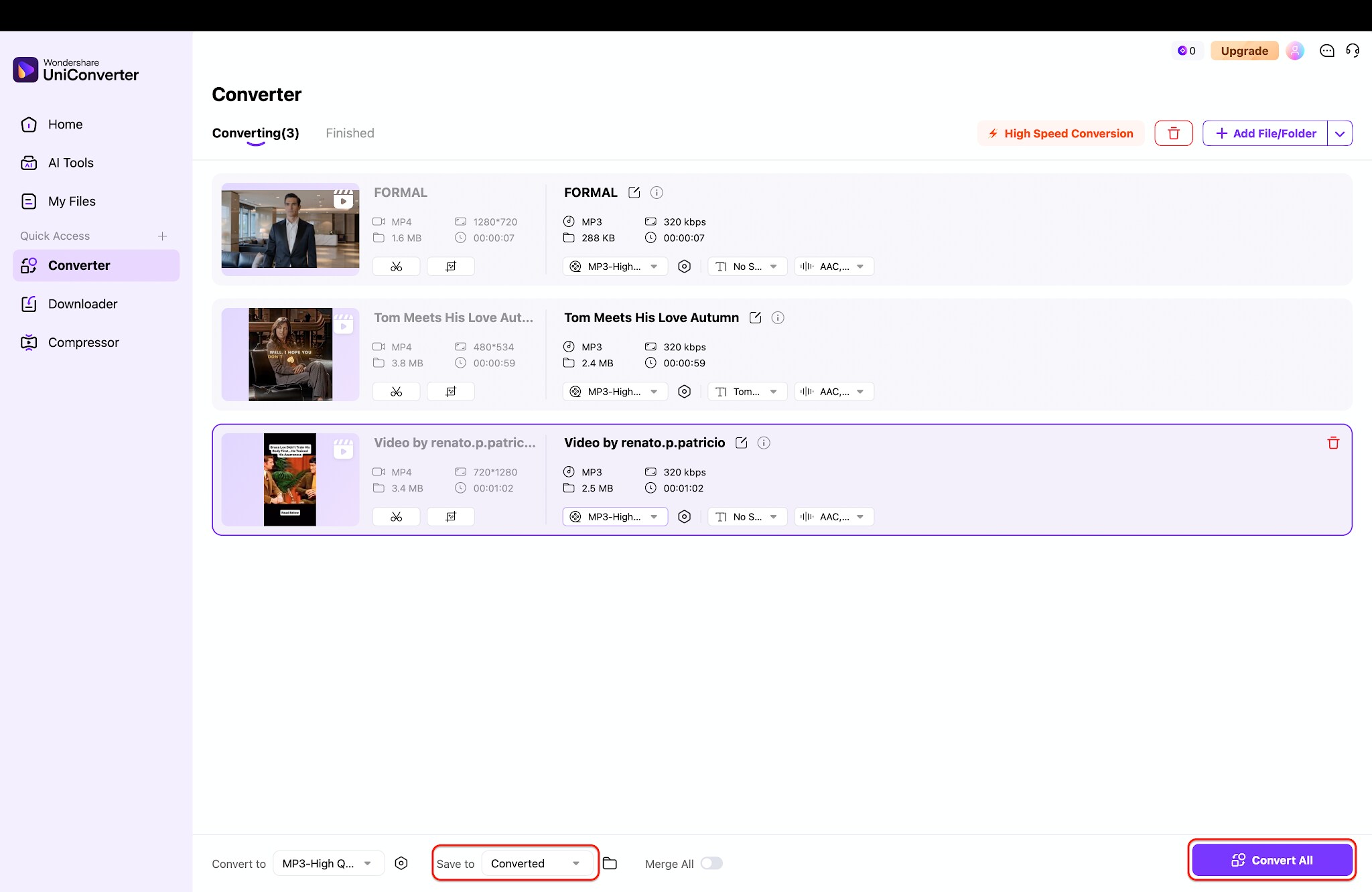Open the credits counter showing 0
1372x892 pixels.
pos(1186,51)
